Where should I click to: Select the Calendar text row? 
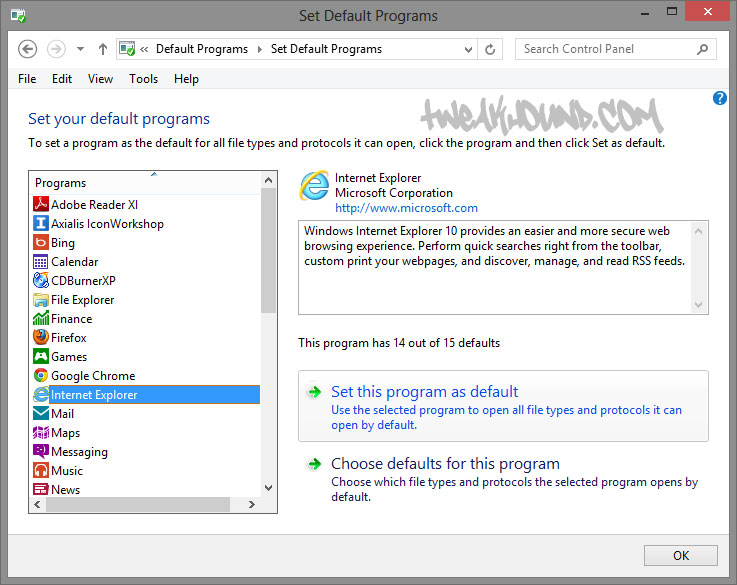(x=75, y=261)
